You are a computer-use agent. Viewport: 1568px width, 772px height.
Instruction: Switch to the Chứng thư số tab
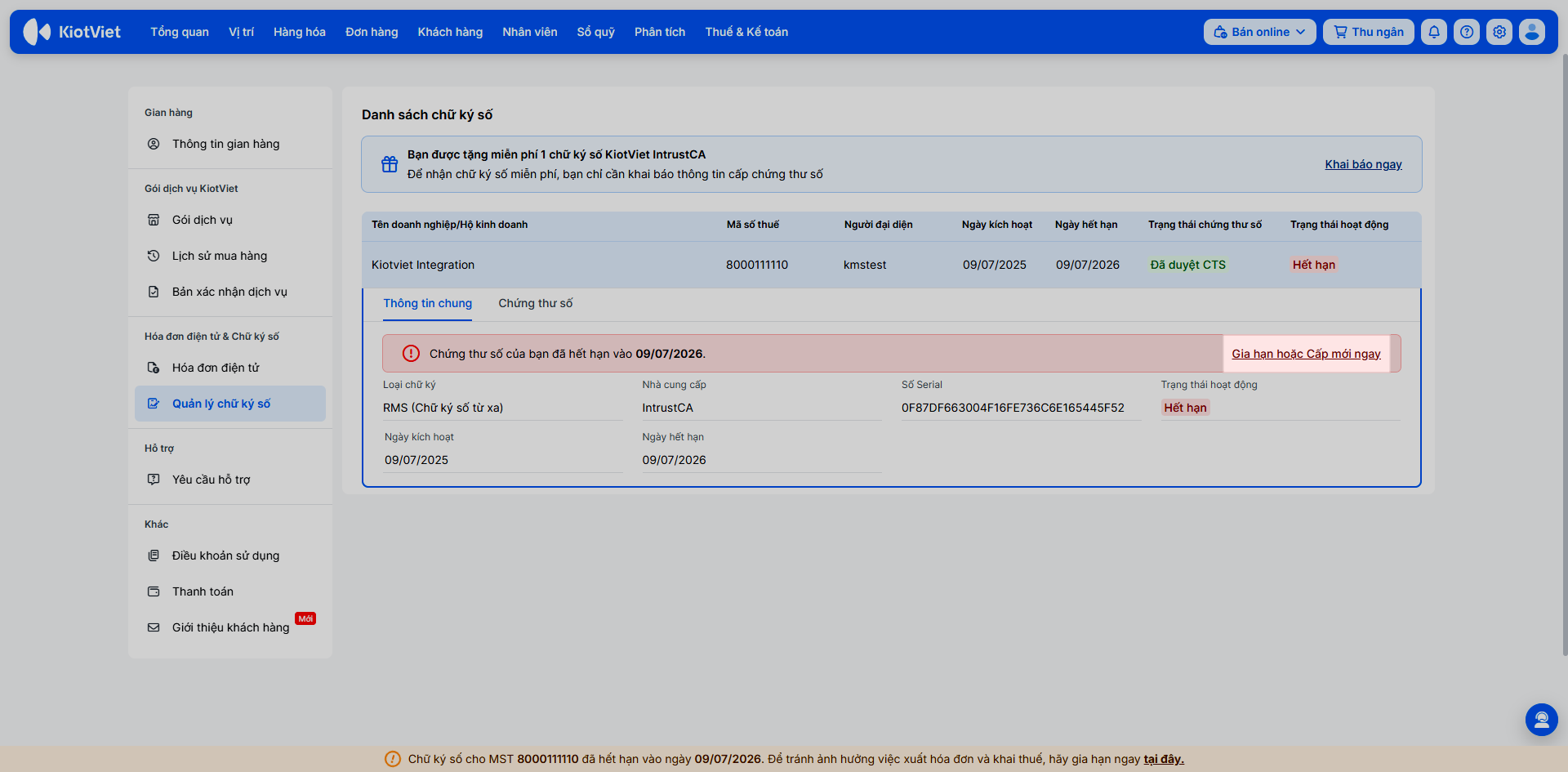click(x=536, y=304)
